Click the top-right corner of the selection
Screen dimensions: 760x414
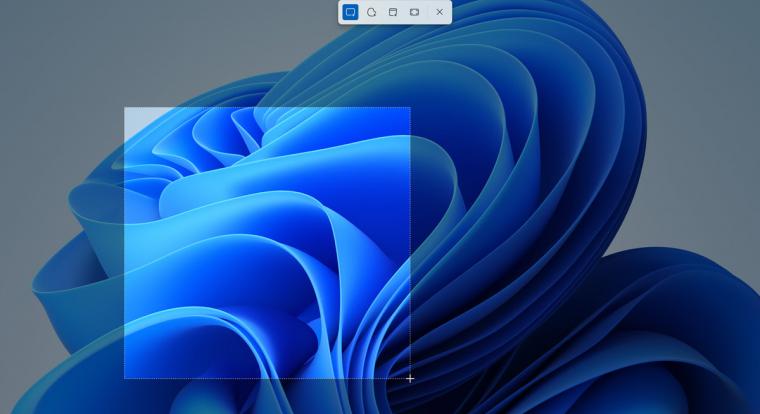click(410, 108)
